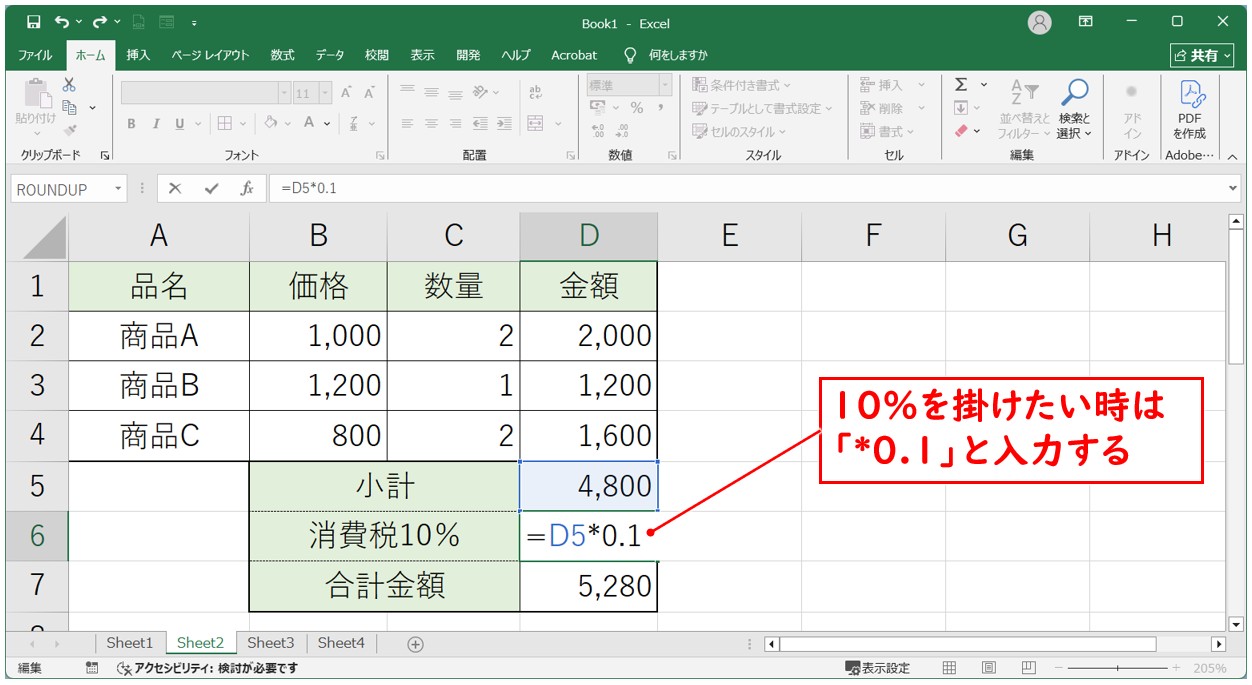1252x685 pixels.
Task: Toggle Center horizontal alignment
Action: point(432,124)
